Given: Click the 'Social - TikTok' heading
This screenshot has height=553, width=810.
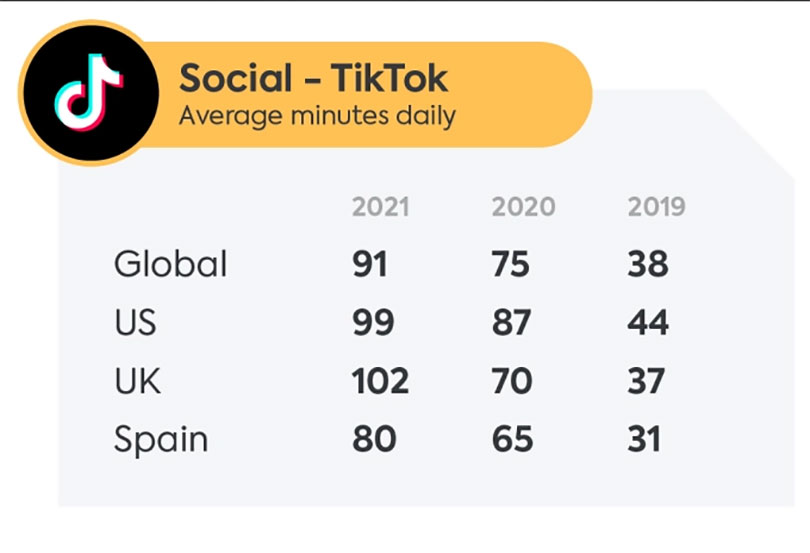Looking at the screenshot, I should tap(313, 77).
